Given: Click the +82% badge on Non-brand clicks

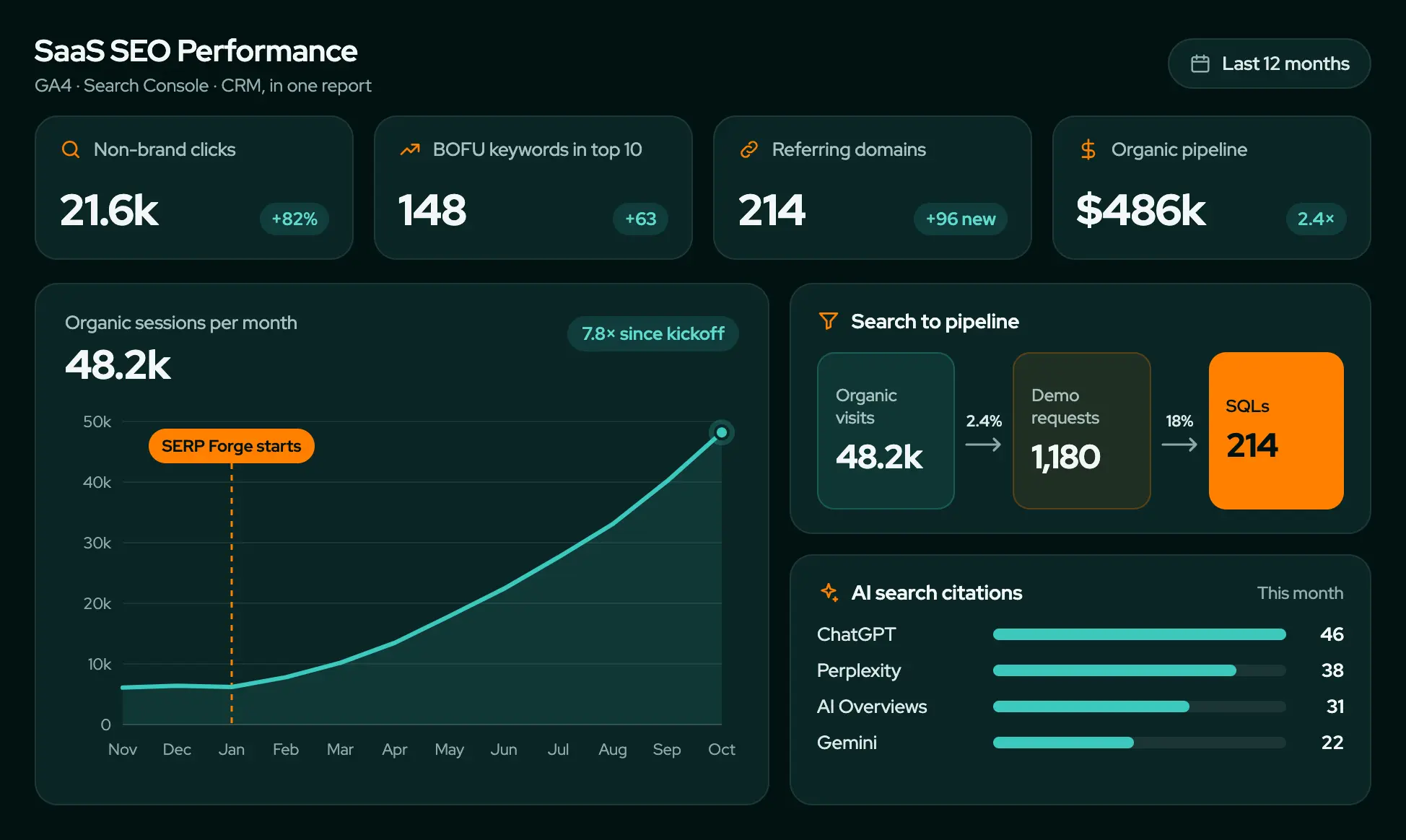Looking at the screenshot, I should (x=294, y=219).
